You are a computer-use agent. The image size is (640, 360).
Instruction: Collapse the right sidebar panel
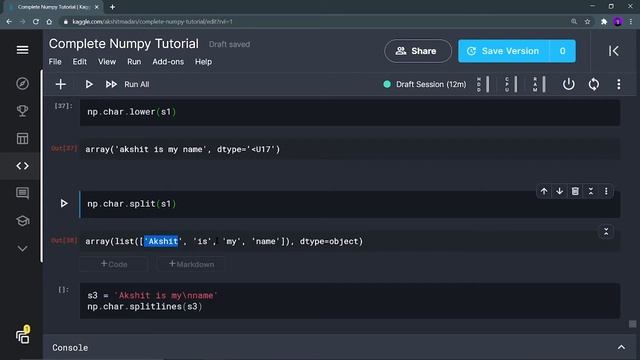[613, 51]
